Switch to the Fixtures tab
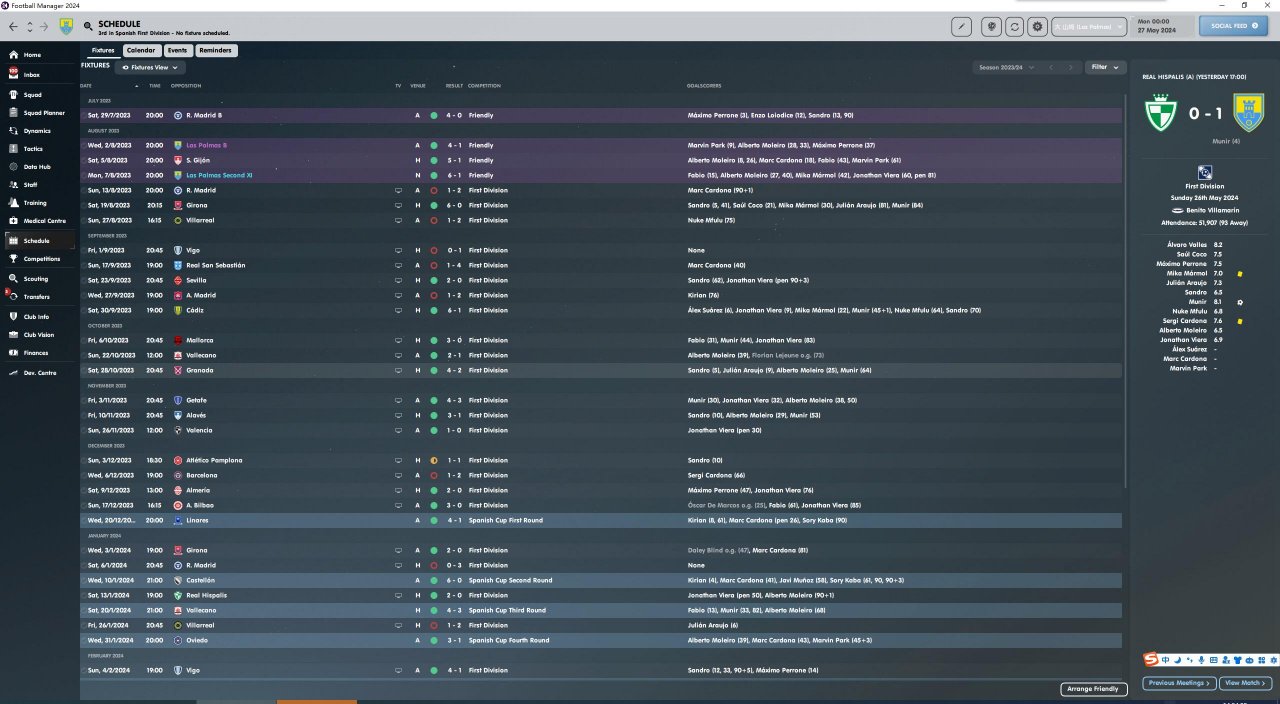This screenshot has width=1280, height=704. click(103, 50)
